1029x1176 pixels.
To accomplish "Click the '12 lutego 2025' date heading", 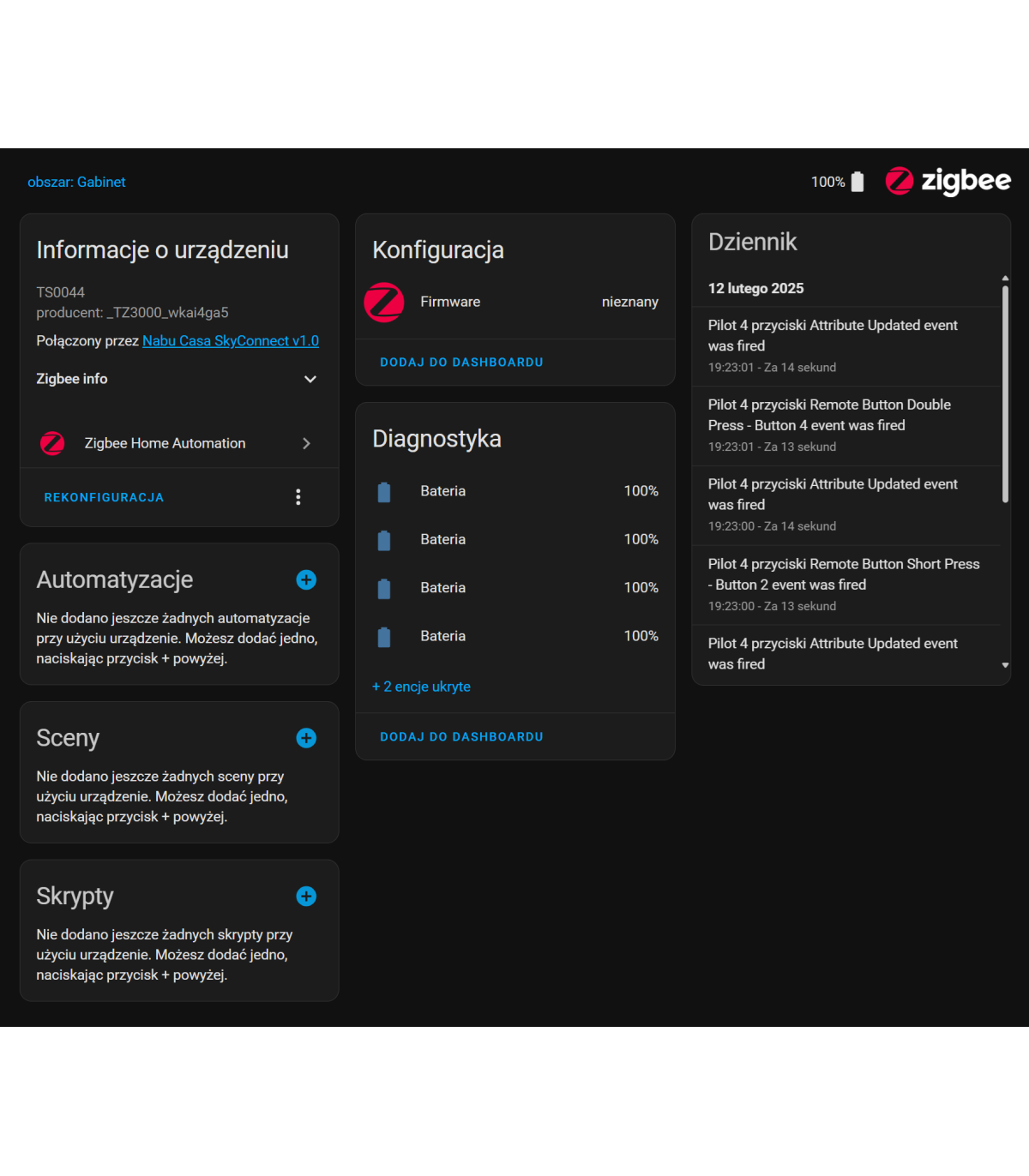I will [755, 289].
